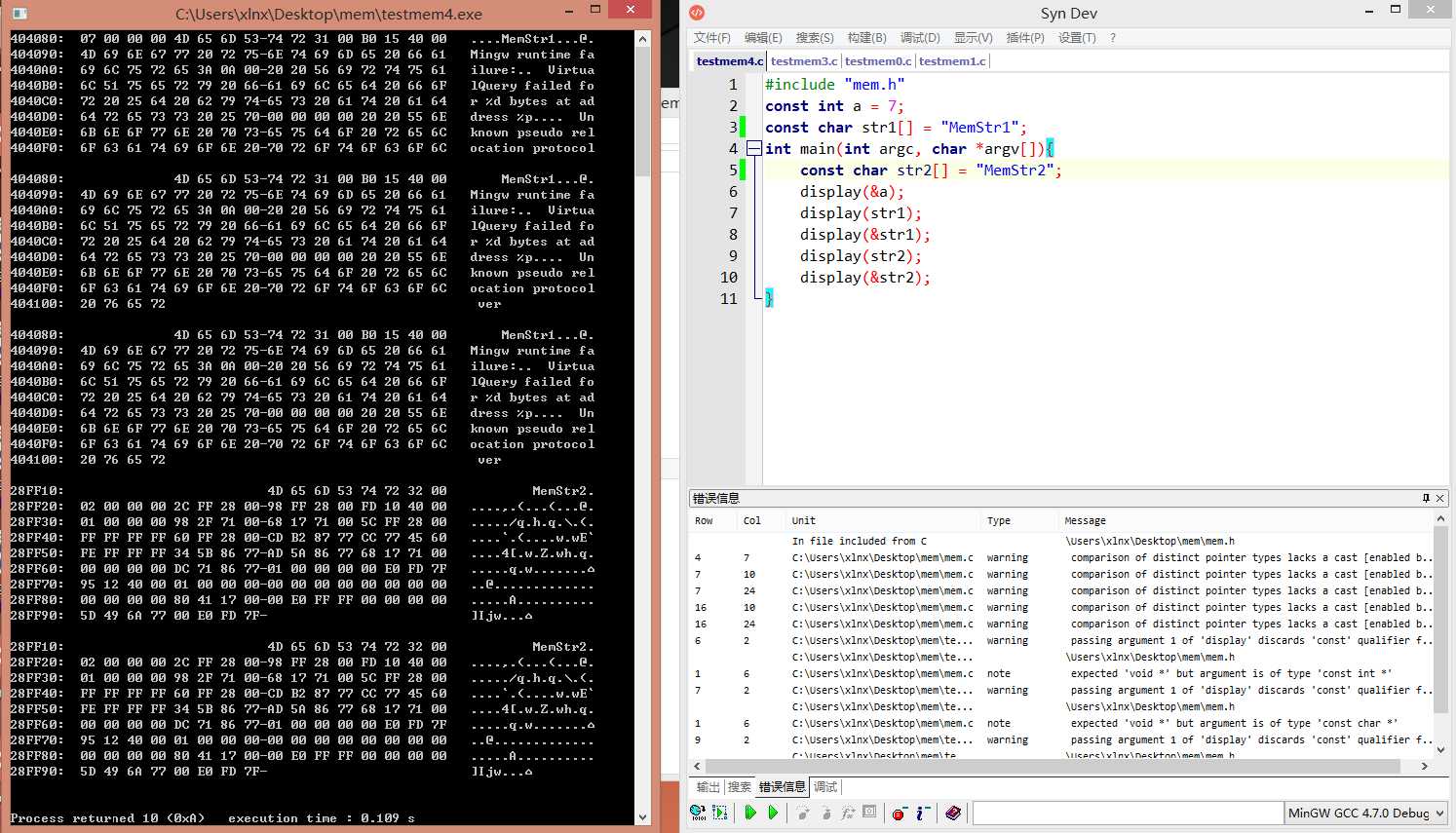1456x833 pixels.
Task: Click the compile icon in bottom toolbar
Action: click(x=698, y=813)
